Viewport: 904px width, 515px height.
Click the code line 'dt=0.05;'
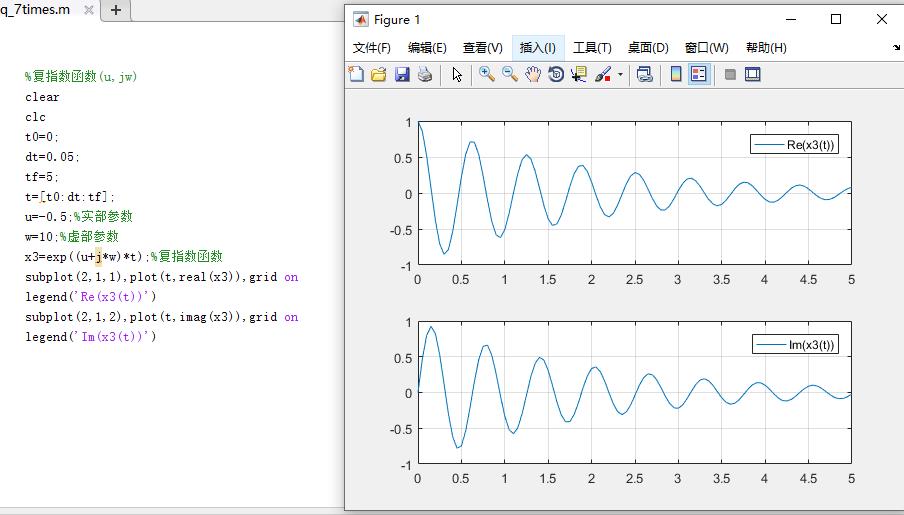[52, 157]
